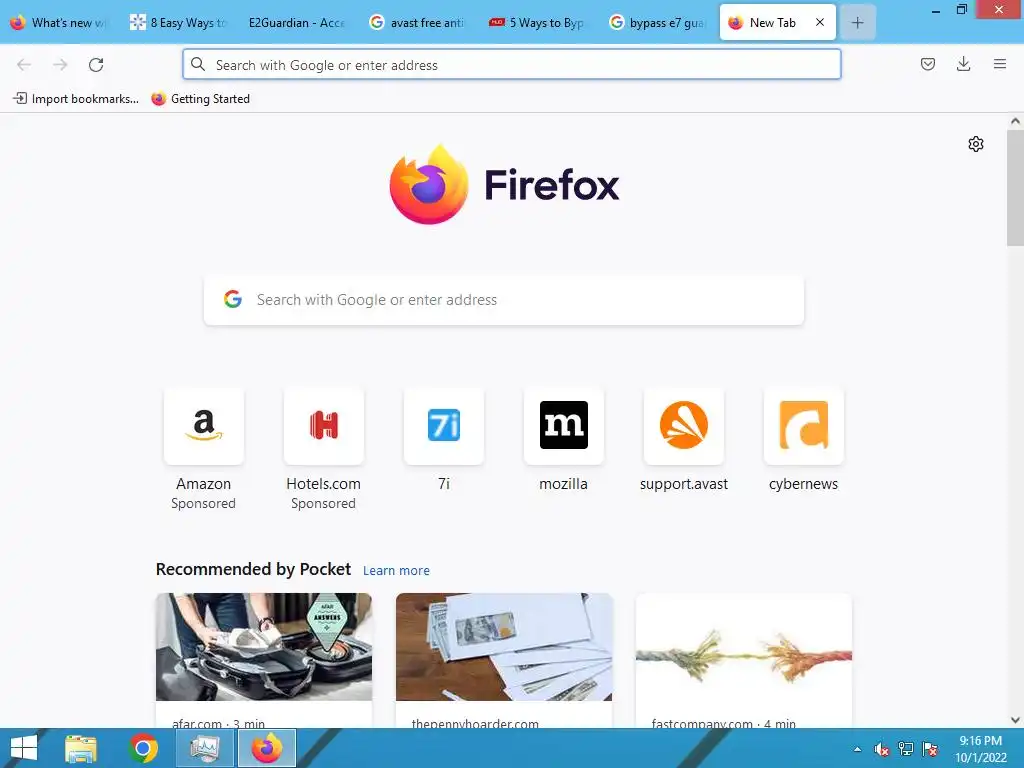The image size is (1024, 768).
Task: Close the New Tab tab
Action: point(820,22)
